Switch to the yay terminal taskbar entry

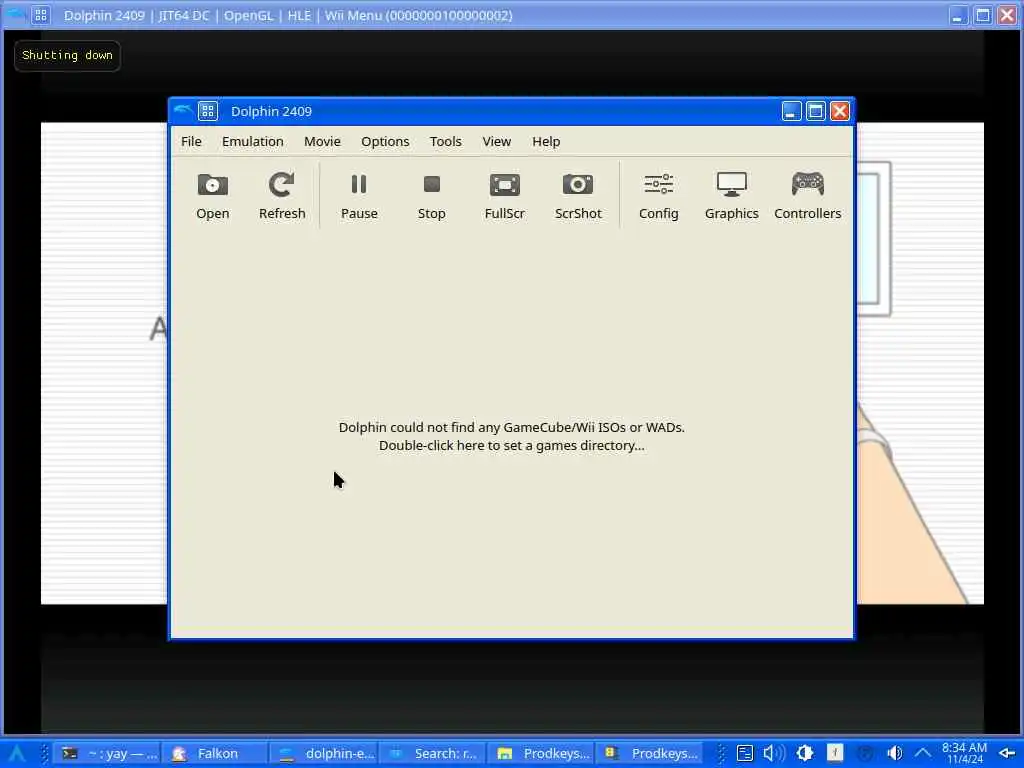tap(107, 754)
